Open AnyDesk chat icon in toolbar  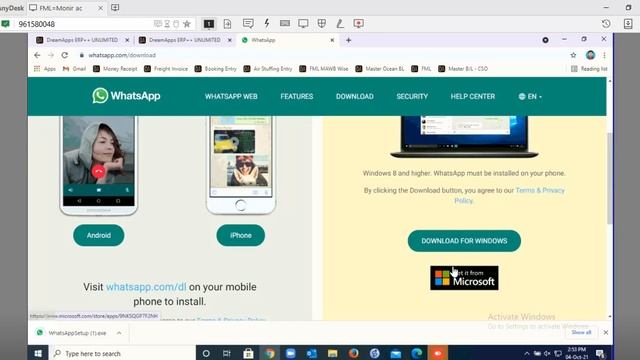tap(248, 24)
